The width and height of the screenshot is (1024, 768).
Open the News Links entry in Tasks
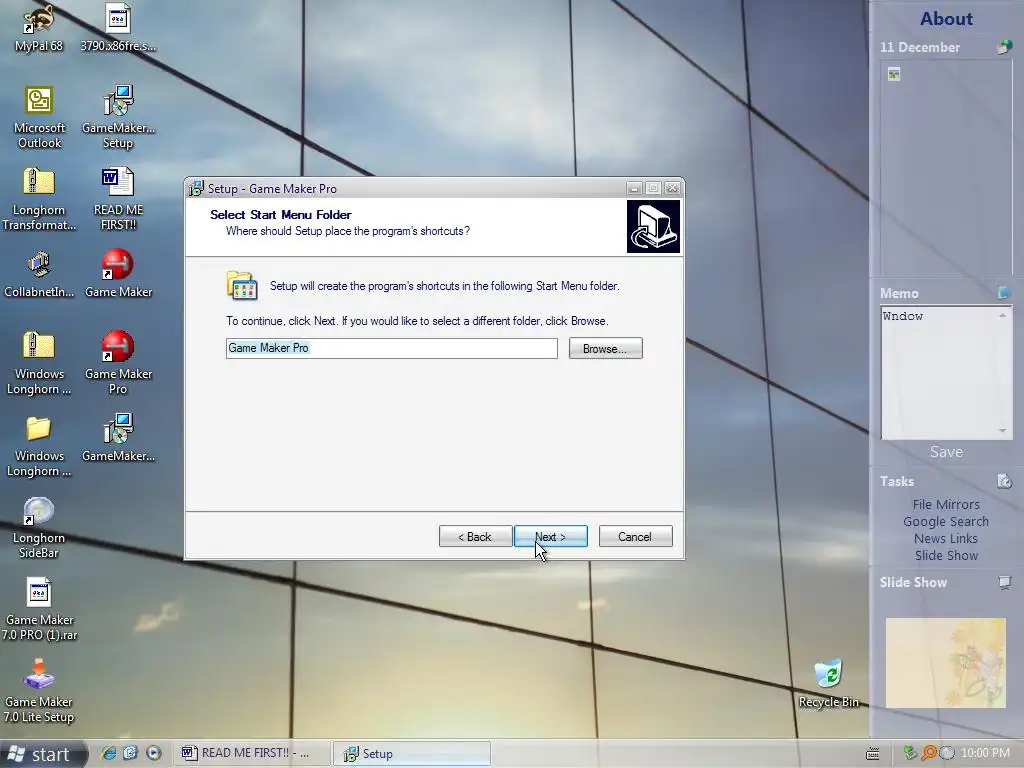coord(946,538)
